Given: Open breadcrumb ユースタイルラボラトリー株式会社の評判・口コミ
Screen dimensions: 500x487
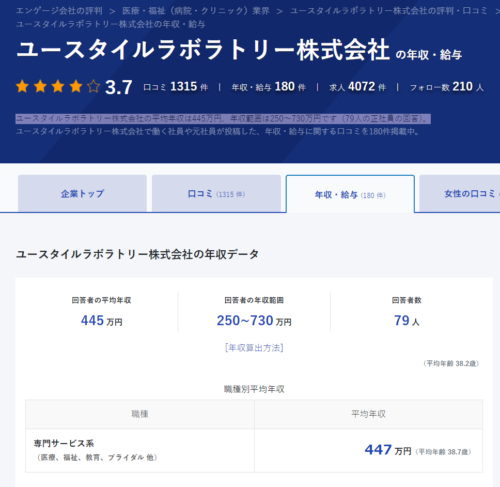Looking at the screenshot, I should 388,11.
